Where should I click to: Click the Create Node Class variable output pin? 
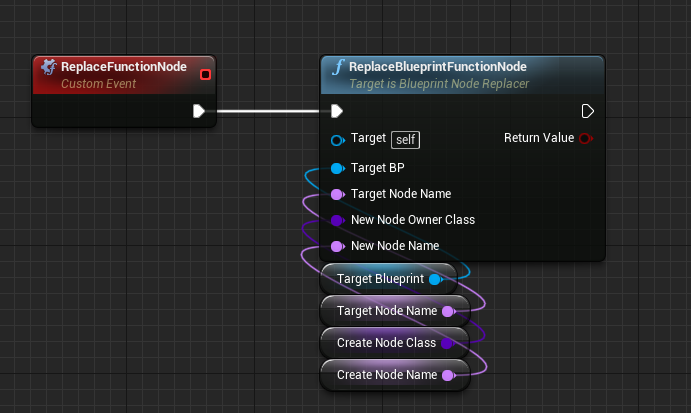tap(448, 343)
